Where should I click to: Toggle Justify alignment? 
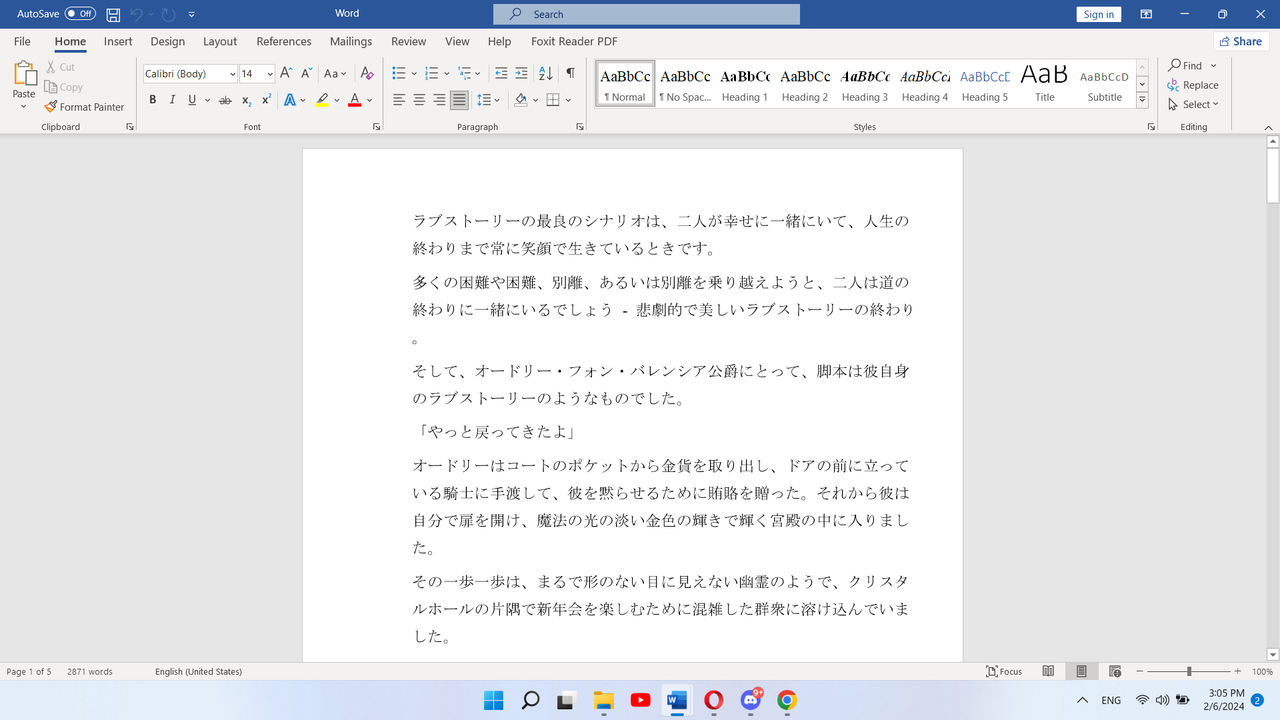[x=459, y=100]
